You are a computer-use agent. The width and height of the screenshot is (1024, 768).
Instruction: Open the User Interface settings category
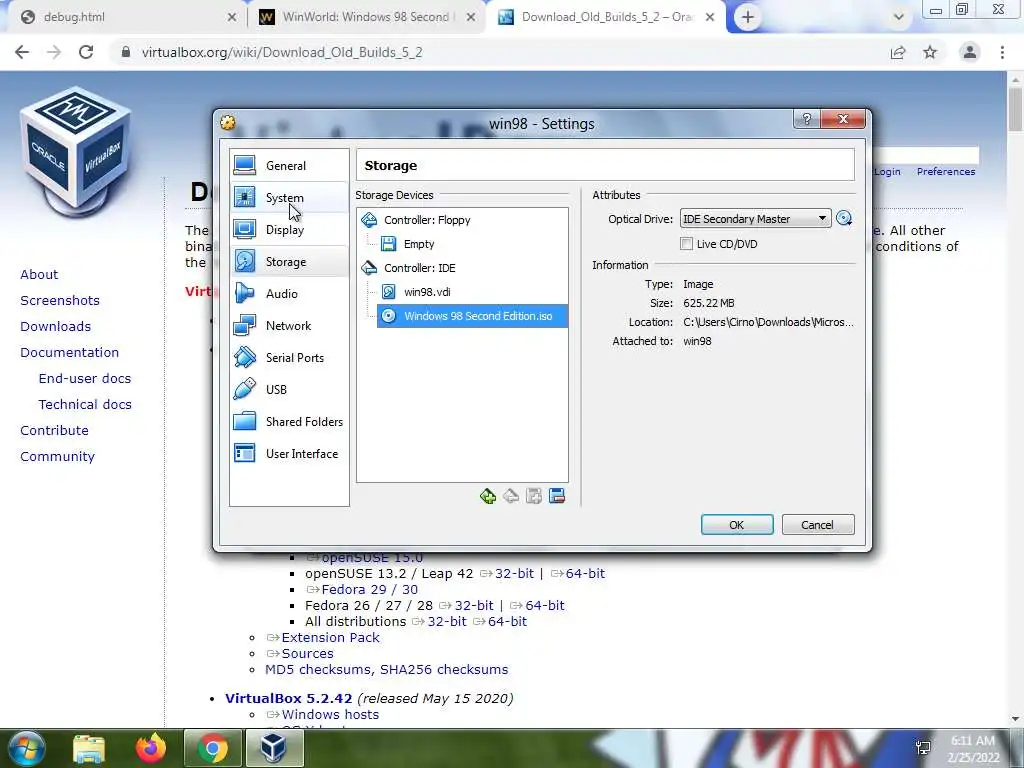(289, 454)
